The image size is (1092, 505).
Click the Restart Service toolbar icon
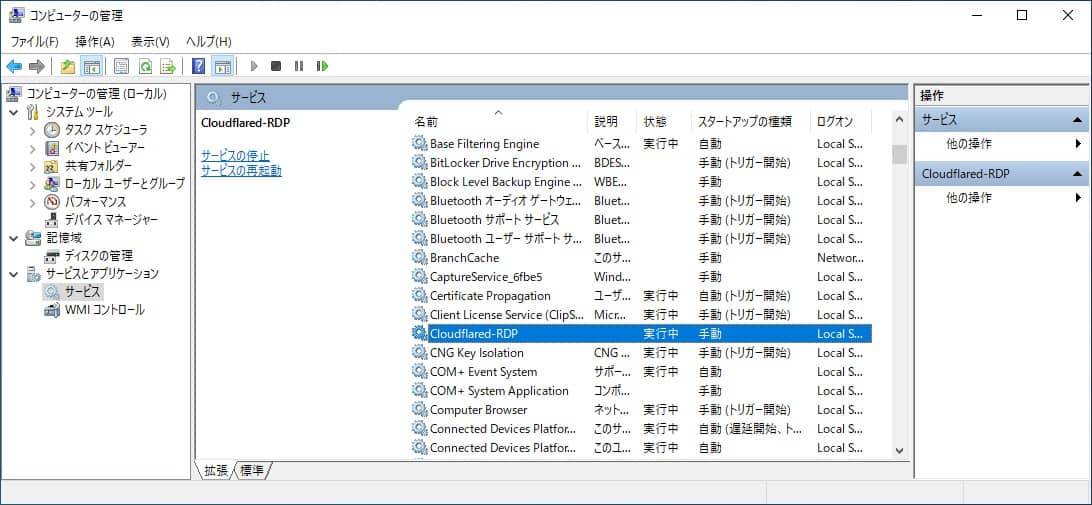click(322, 66)
